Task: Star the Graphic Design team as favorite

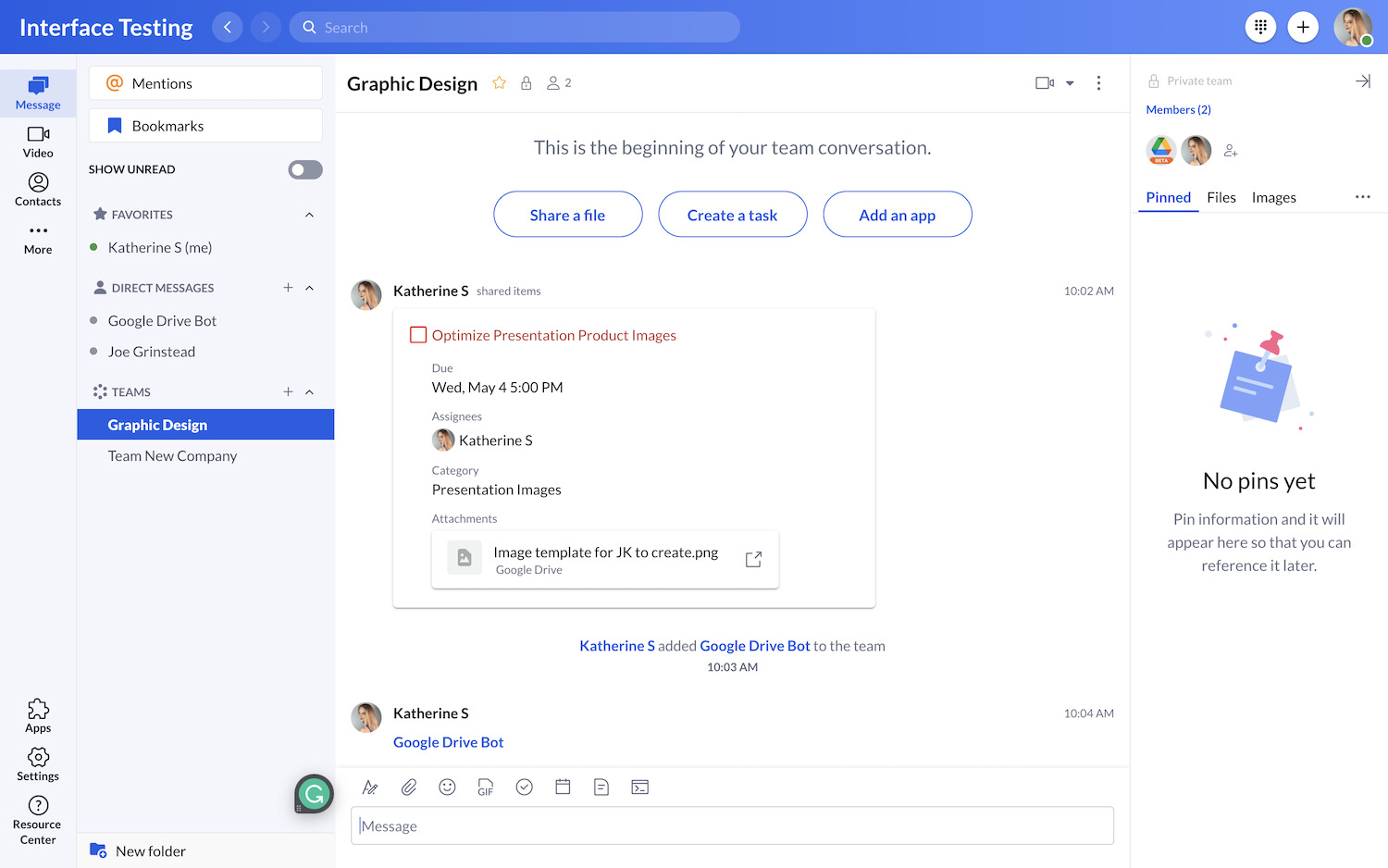Action: click(500, 82)
